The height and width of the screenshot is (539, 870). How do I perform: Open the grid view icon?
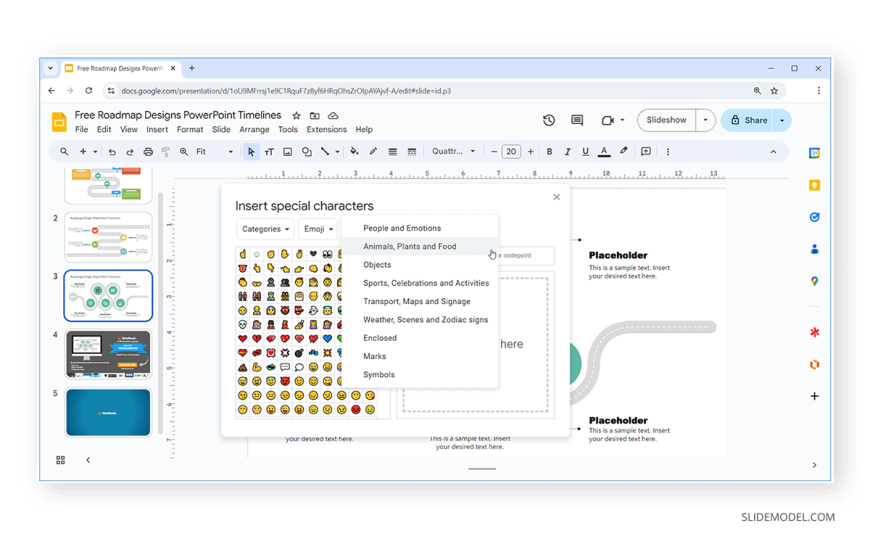click(60, 460)
